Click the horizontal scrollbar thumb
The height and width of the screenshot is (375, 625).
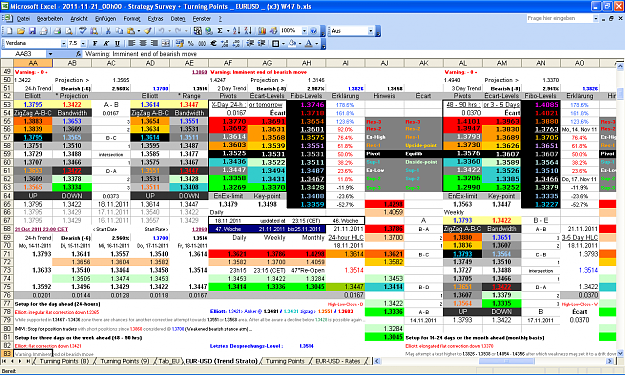506,361
